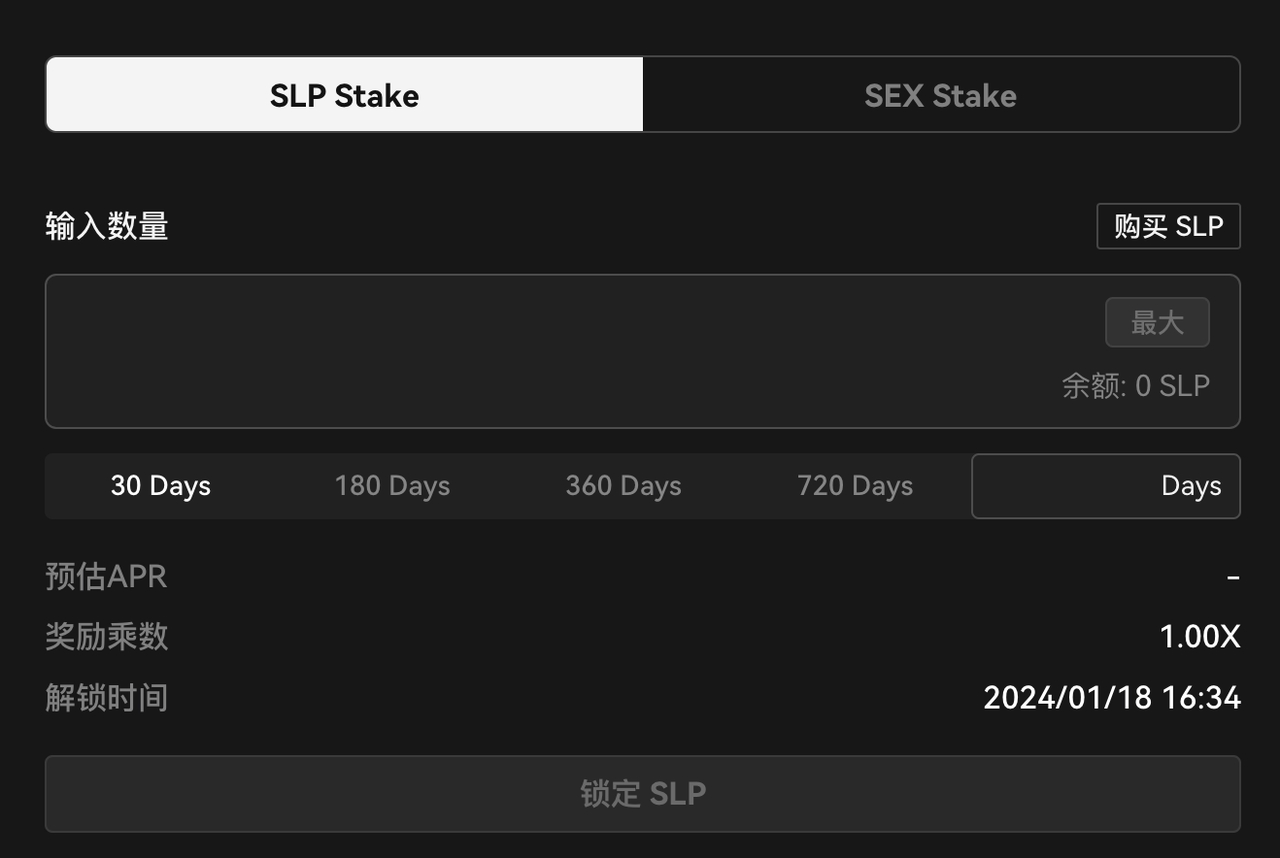1280x858 pixels.
Task: Switch to the SLP Stake tab
Action: point(344,95)
